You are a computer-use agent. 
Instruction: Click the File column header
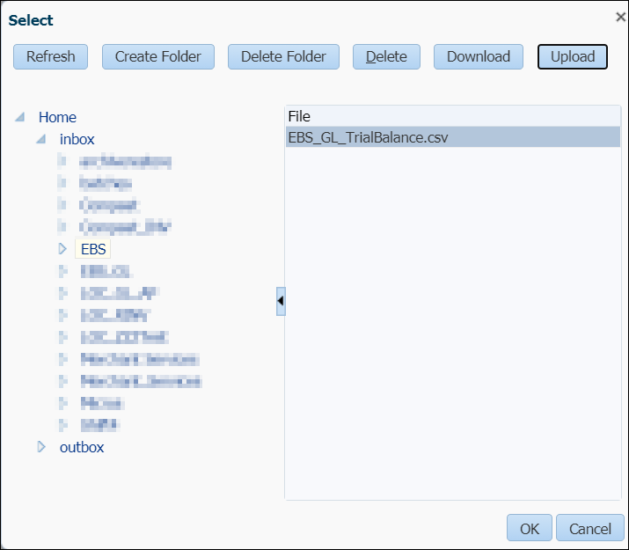pos(450,117)
